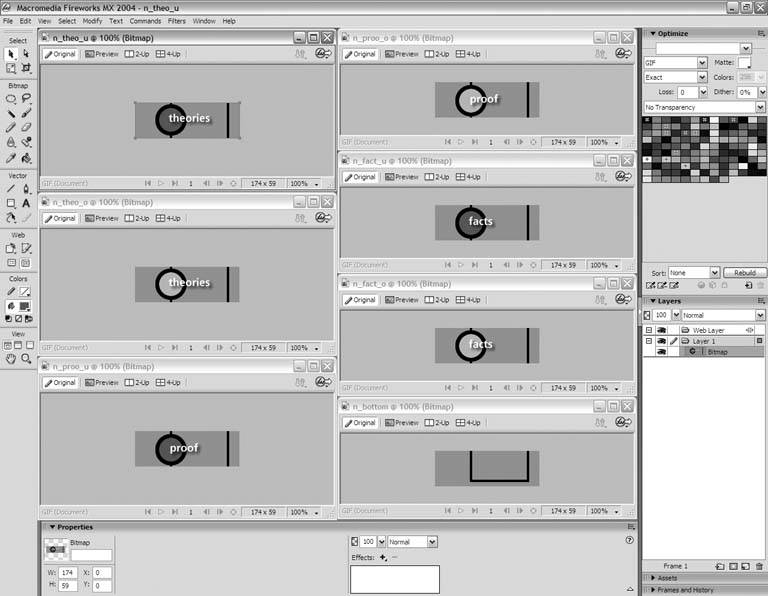Activate the Zoom magnifier tool
This screenshot has width=768, height=596.
pos(26,358)
